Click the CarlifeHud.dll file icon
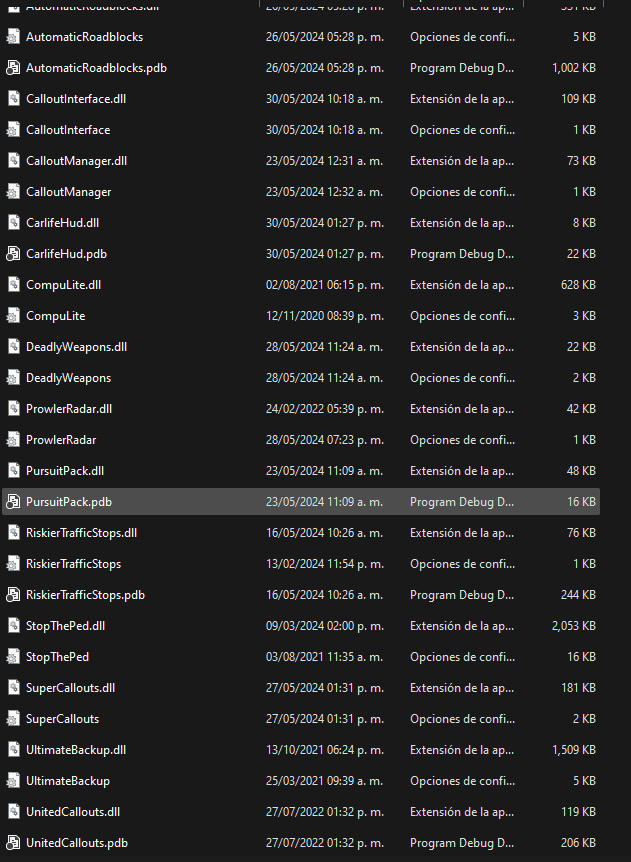The width and height of the screenshot is (631, 862). pyautogui.click(x=13, y=223)
